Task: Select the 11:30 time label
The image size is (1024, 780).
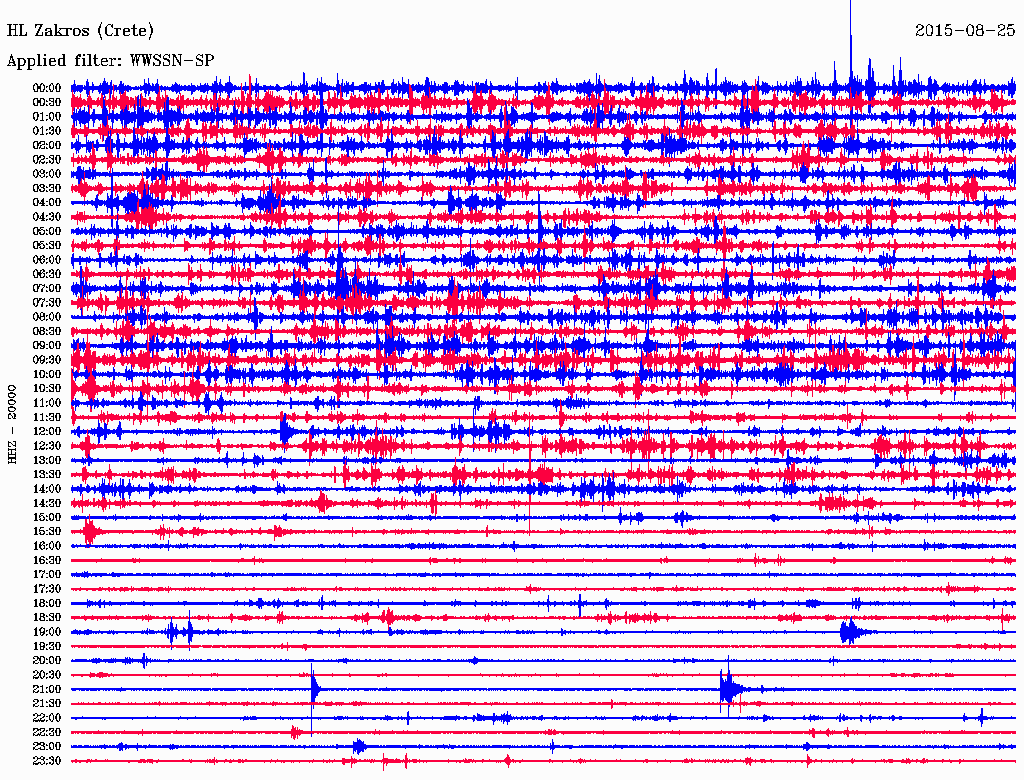Action: 47,417
